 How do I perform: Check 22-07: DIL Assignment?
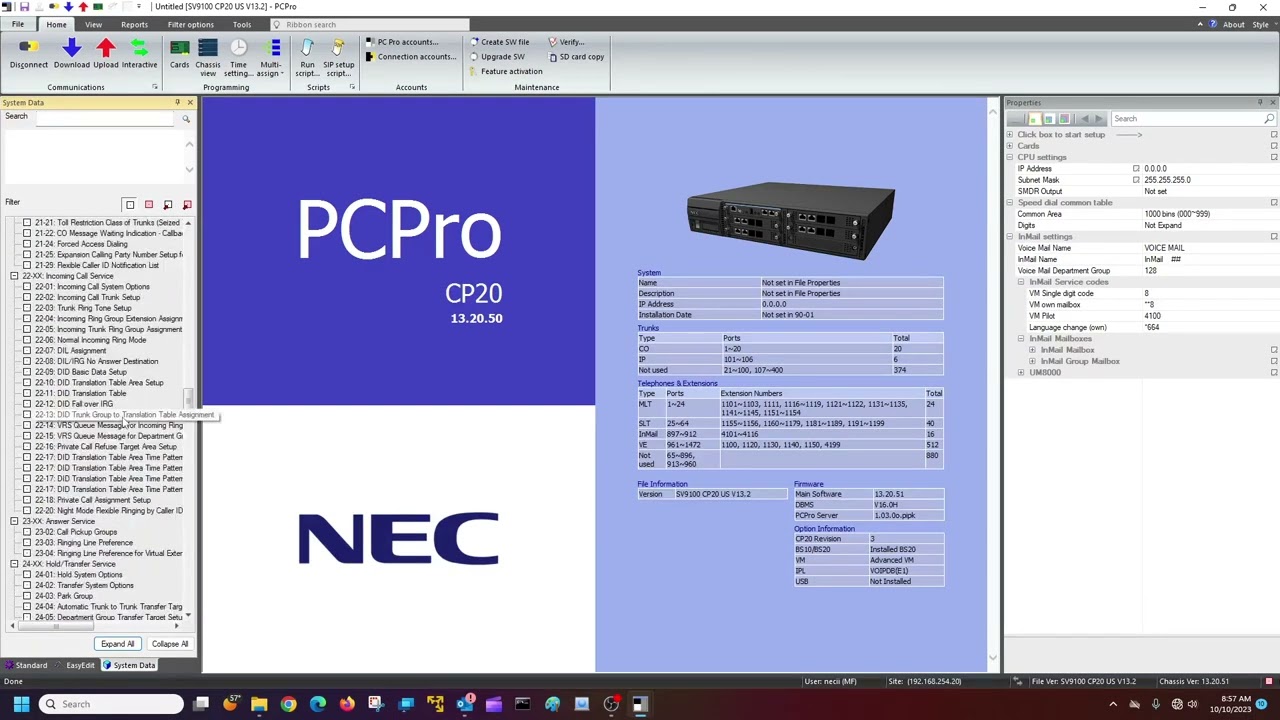pos(27,351)
